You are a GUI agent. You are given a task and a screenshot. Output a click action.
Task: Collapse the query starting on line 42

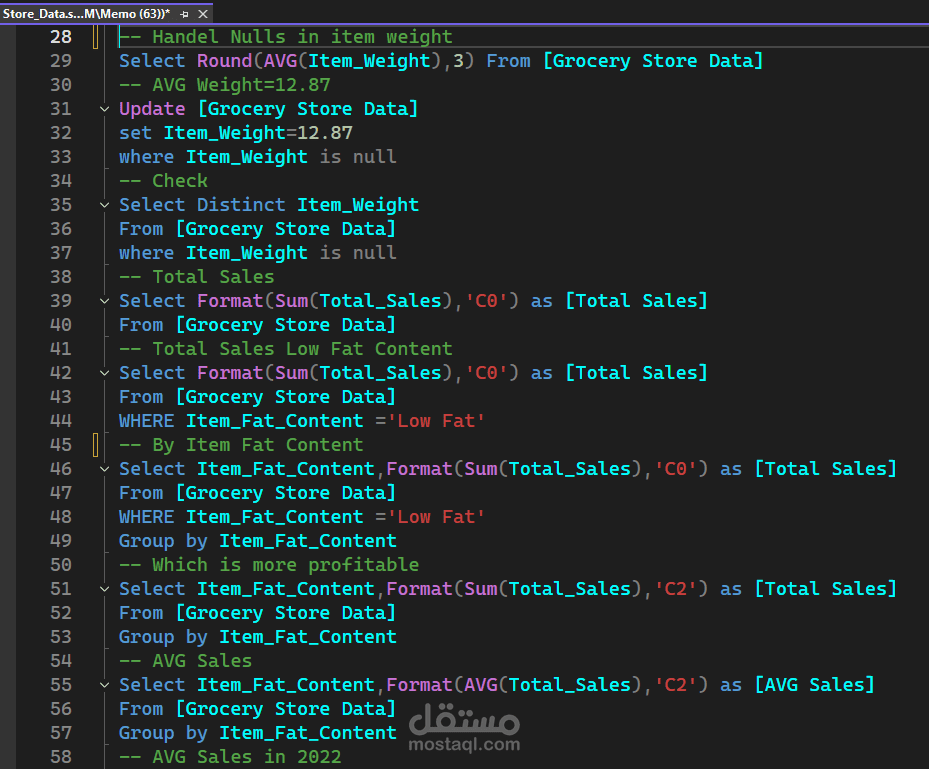(x=104, y=373)
